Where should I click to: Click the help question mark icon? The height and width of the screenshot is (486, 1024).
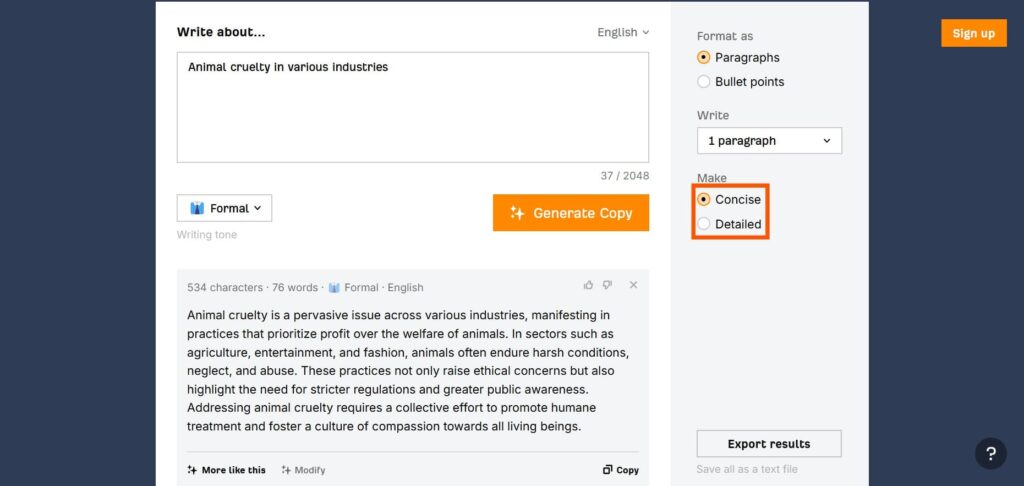(x=991, y=453)
